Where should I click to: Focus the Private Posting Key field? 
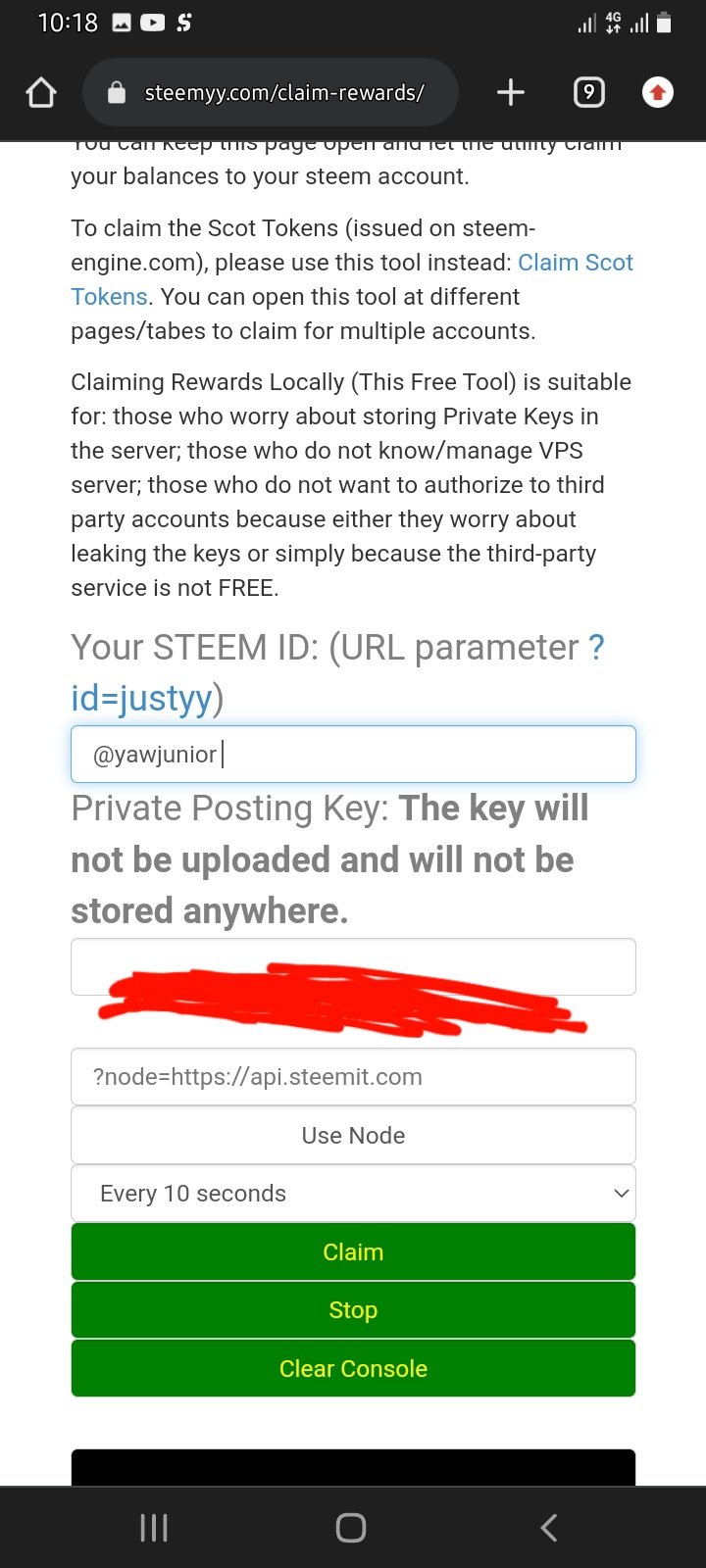tap(353, 967)
